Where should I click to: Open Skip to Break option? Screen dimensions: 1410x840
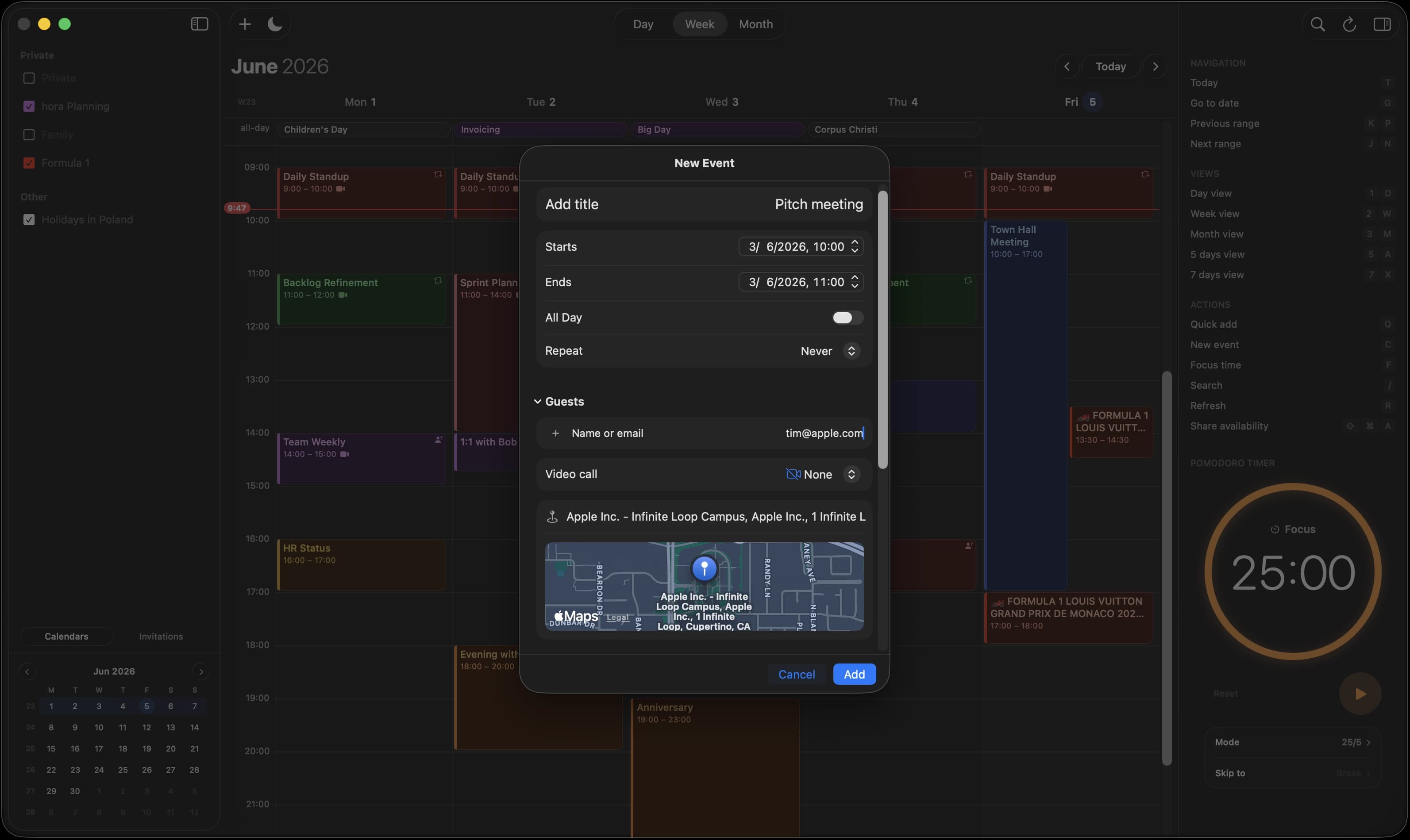pos(1293,773)
